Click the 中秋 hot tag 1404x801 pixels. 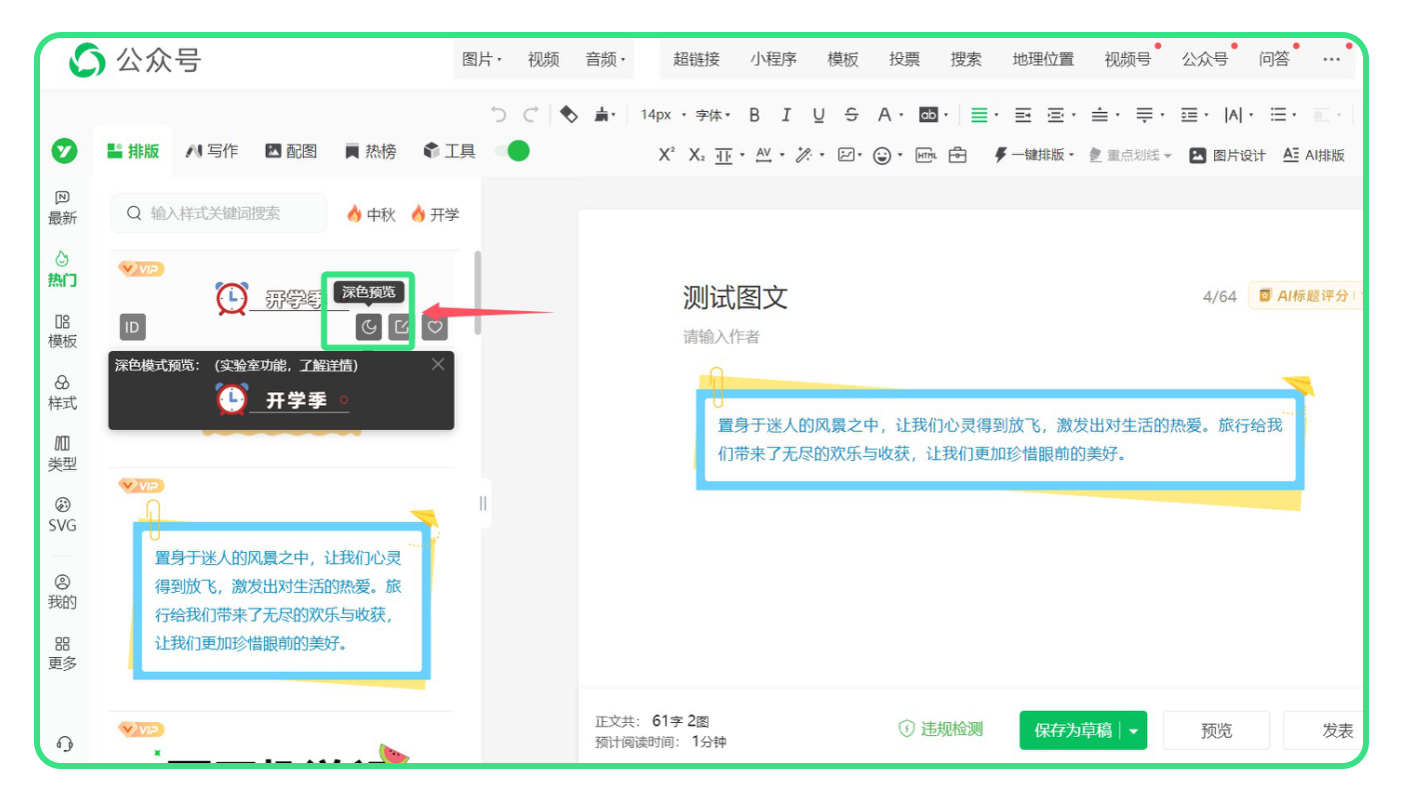tap(371, 214)
